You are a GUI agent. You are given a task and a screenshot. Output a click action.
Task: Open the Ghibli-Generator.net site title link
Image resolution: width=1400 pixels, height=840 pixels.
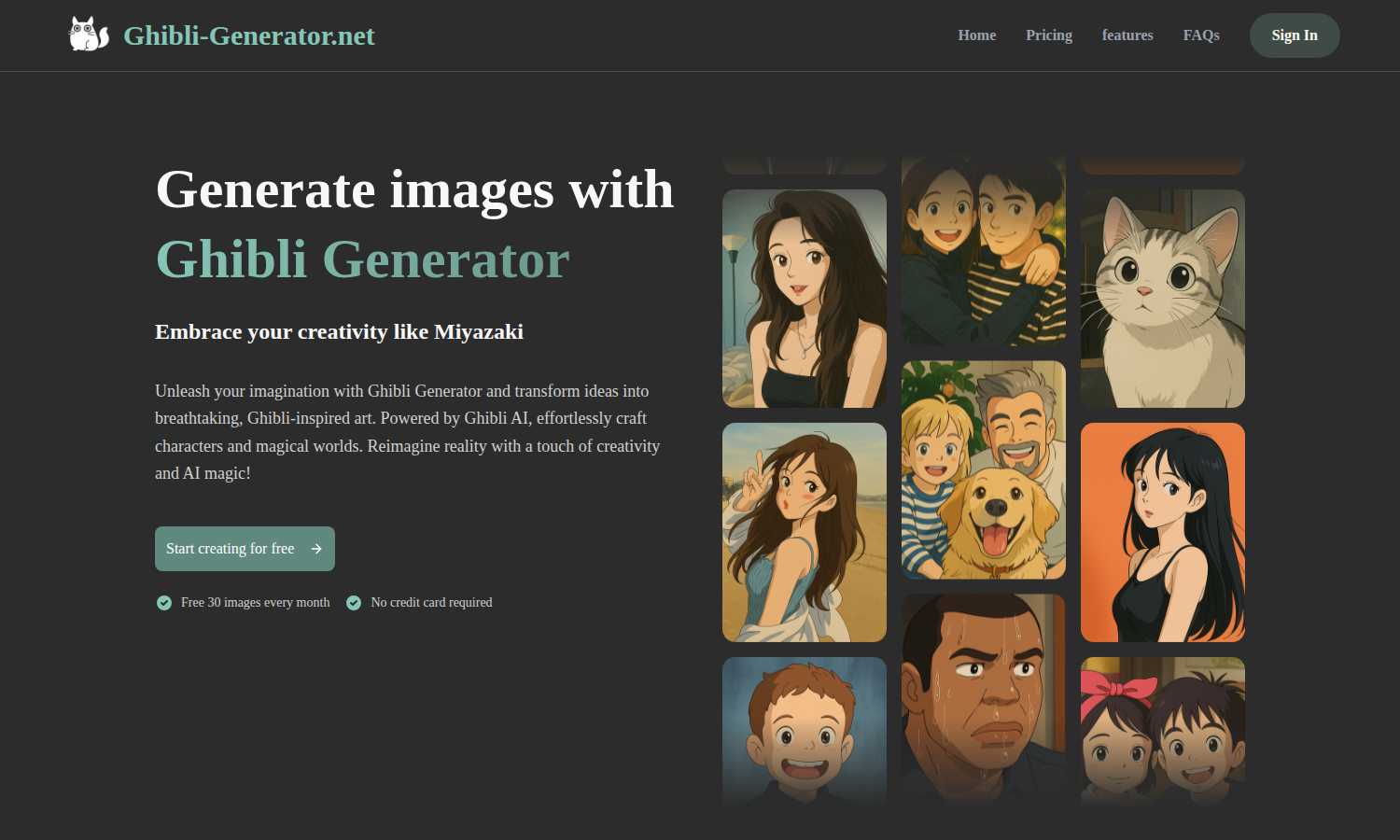pyautogui.click(x=248, y=35)
